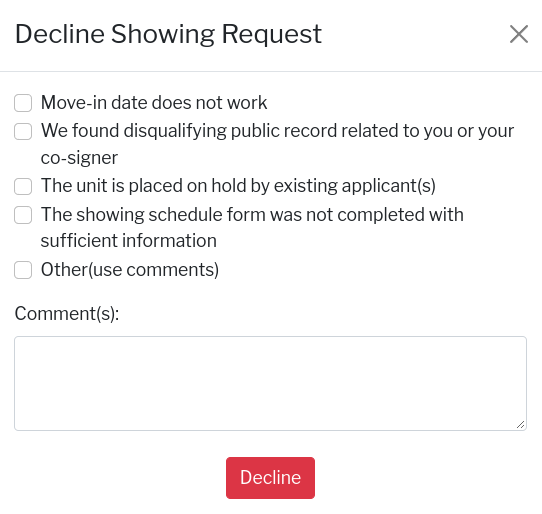
Task: Click the comment box resize handle
Action: point(521,425)
